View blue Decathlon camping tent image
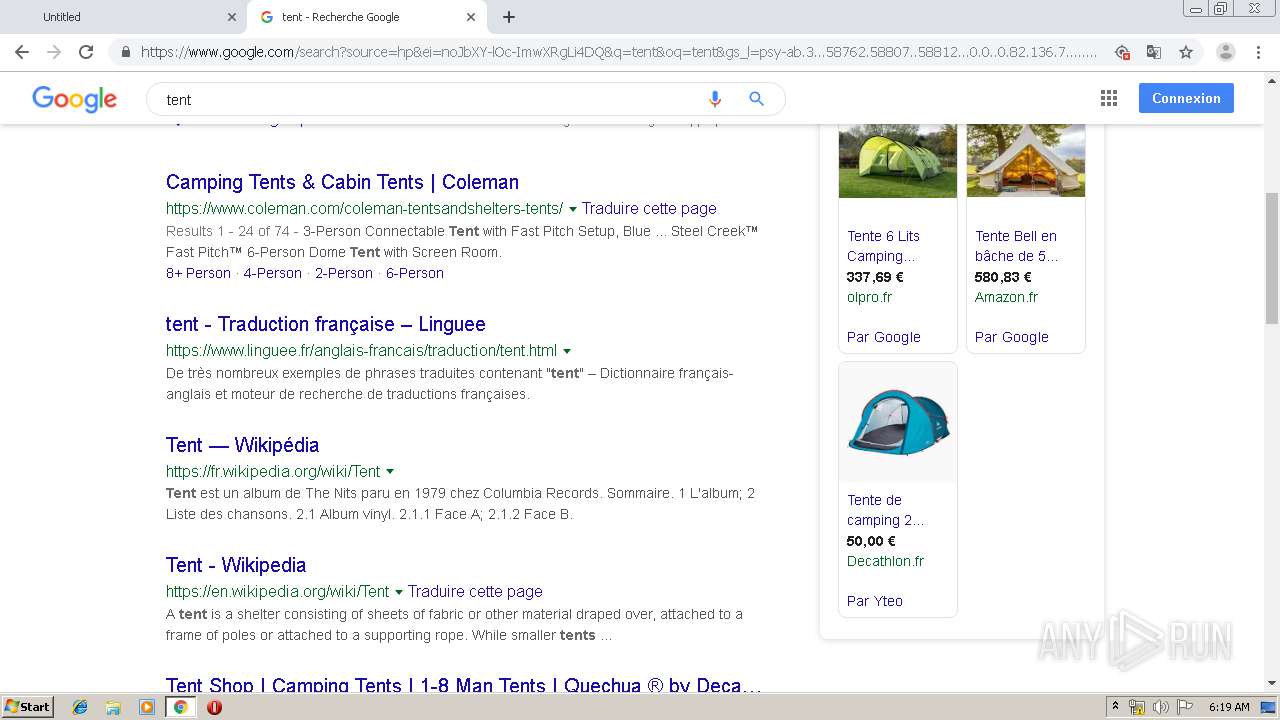Screen dimensions: 1280x720 [898, 422]
